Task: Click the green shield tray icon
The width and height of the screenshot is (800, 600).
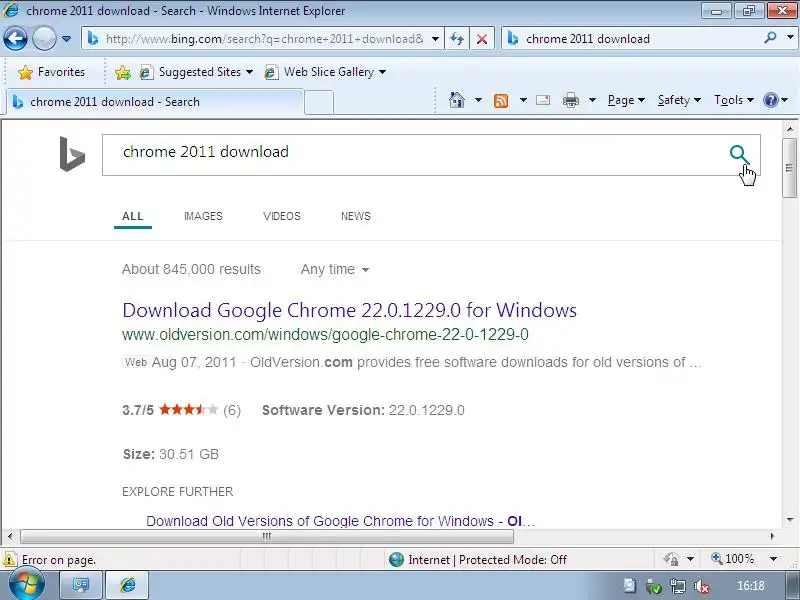Action: [x=654, y=586]
